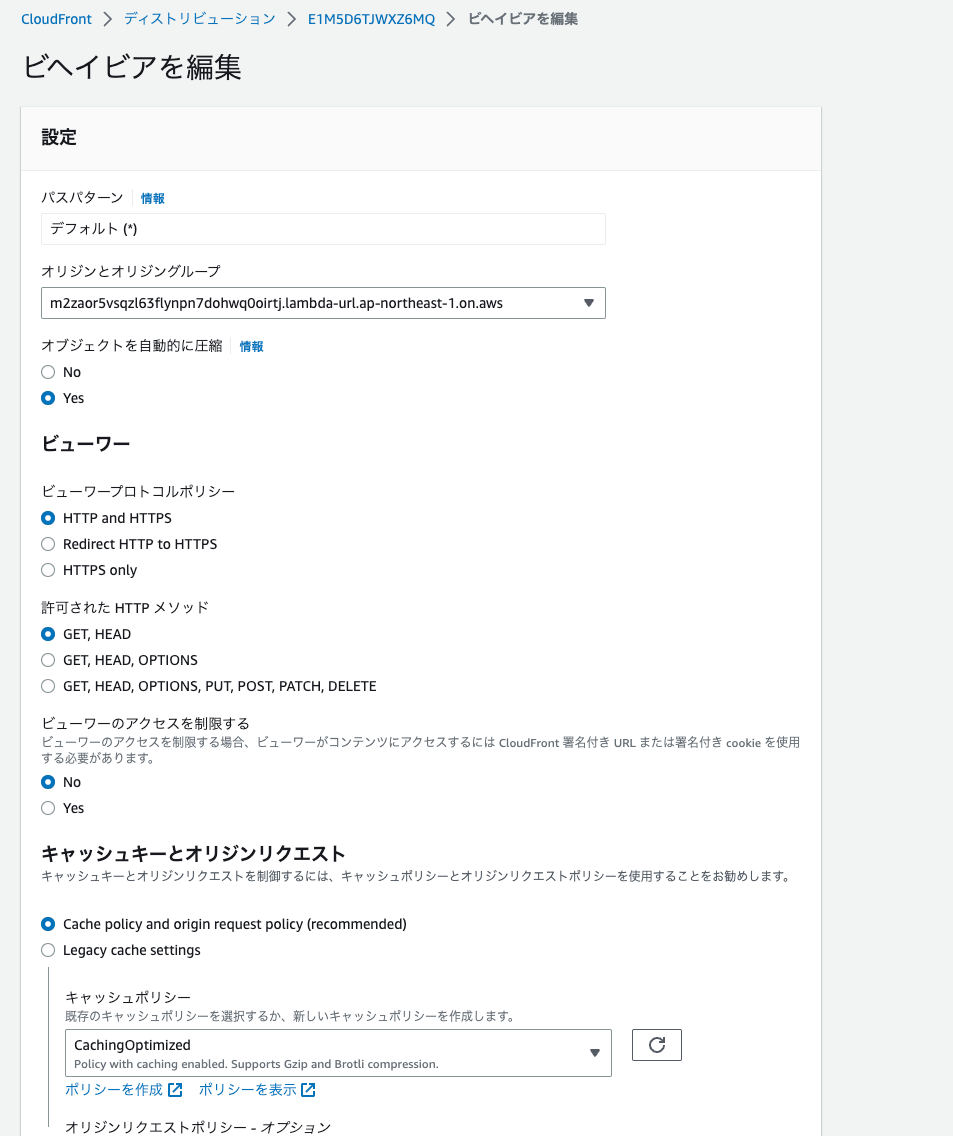Click the 許可された HTTP メソッド label
The height and width of the screenshot is (1136, 953).
pos(125,607)
